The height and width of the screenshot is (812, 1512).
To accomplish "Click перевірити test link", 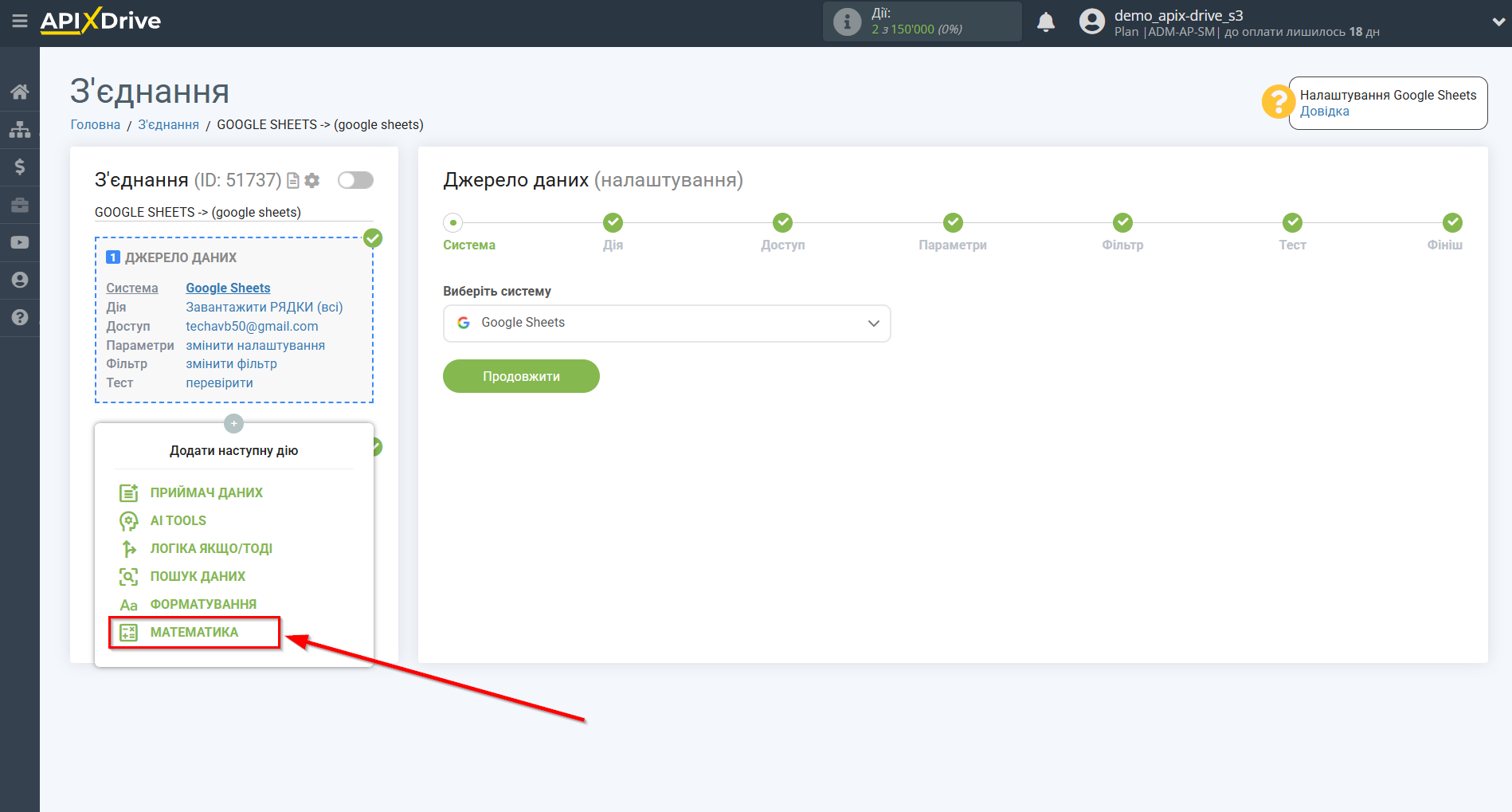I will (x=219, y=383).
